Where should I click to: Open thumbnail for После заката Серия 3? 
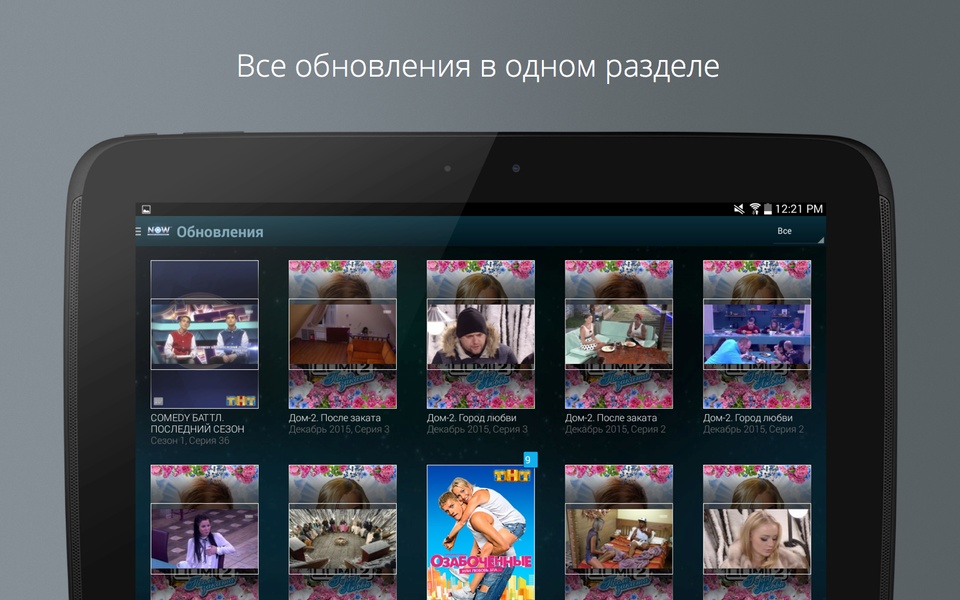click(343, 334)
